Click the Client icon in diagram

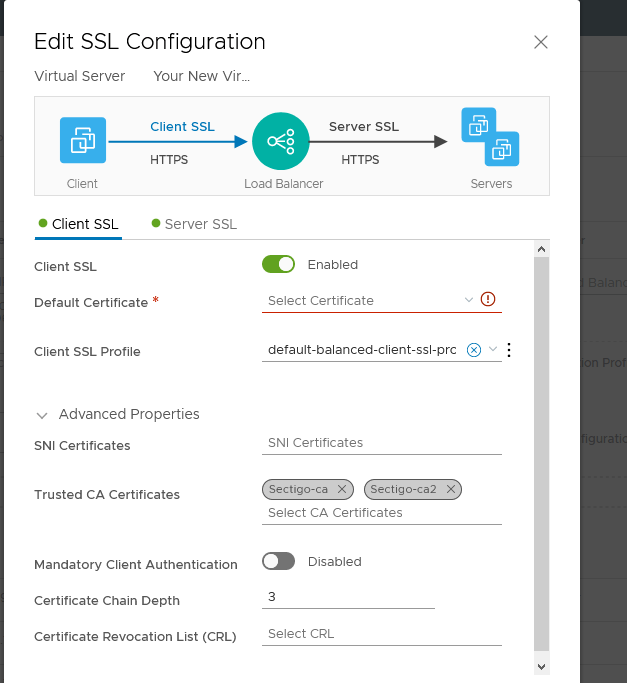(82, 141)
